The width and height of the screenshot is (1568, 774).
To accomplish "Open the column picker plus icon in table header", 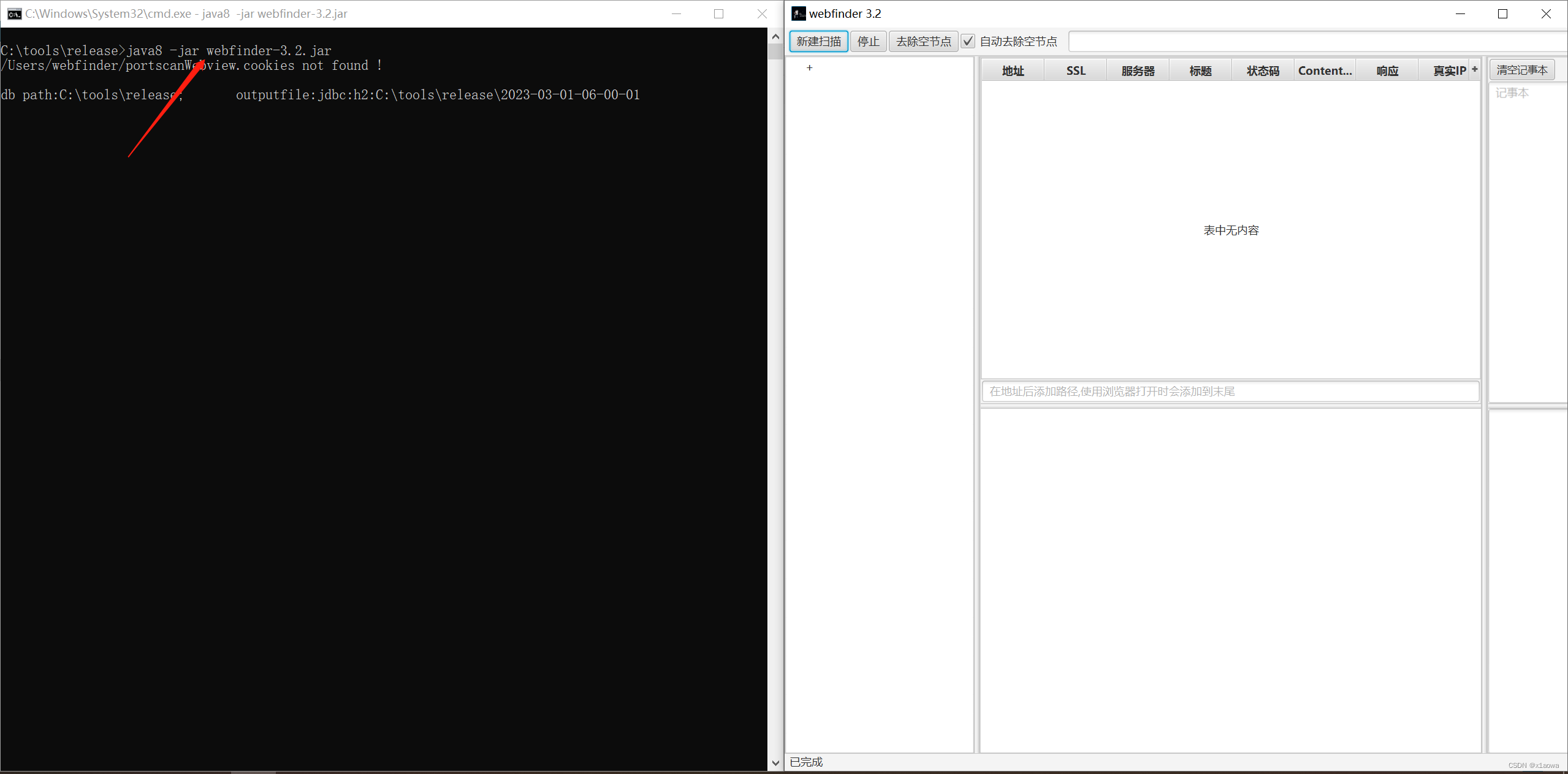I will (x=1474, y=69).
